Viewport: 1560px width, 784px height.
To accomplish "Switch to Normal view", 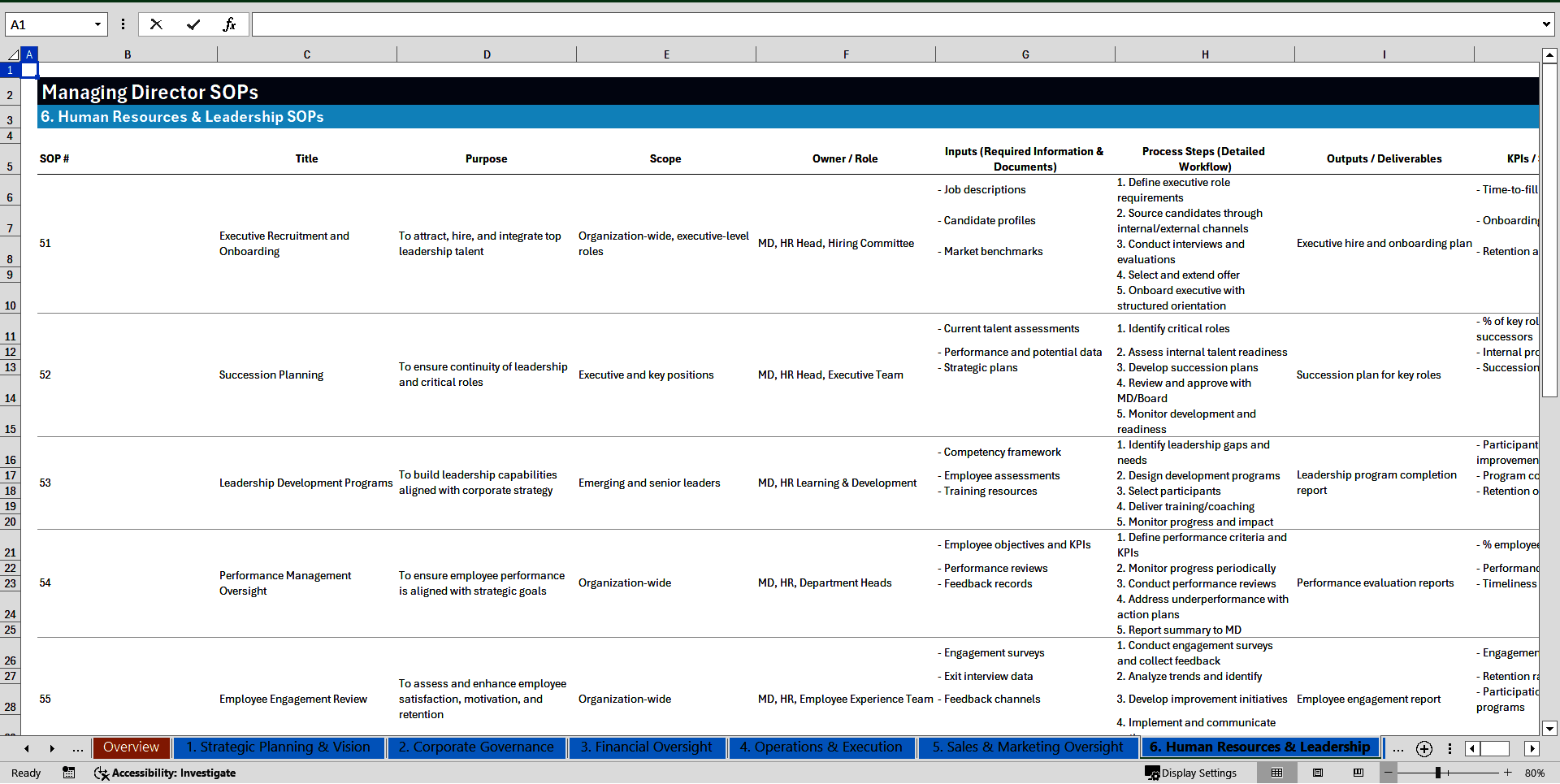I will click(x=1276, y=773).
